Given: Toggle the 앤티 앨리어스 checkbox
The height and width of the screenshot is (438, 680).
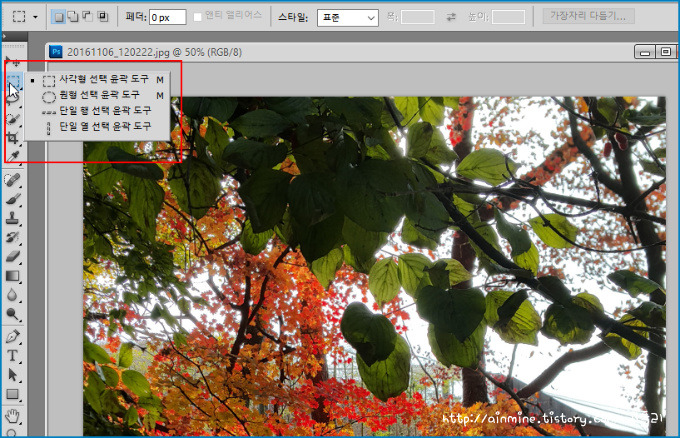Looking at the screenshot, I should pos(197,17).
